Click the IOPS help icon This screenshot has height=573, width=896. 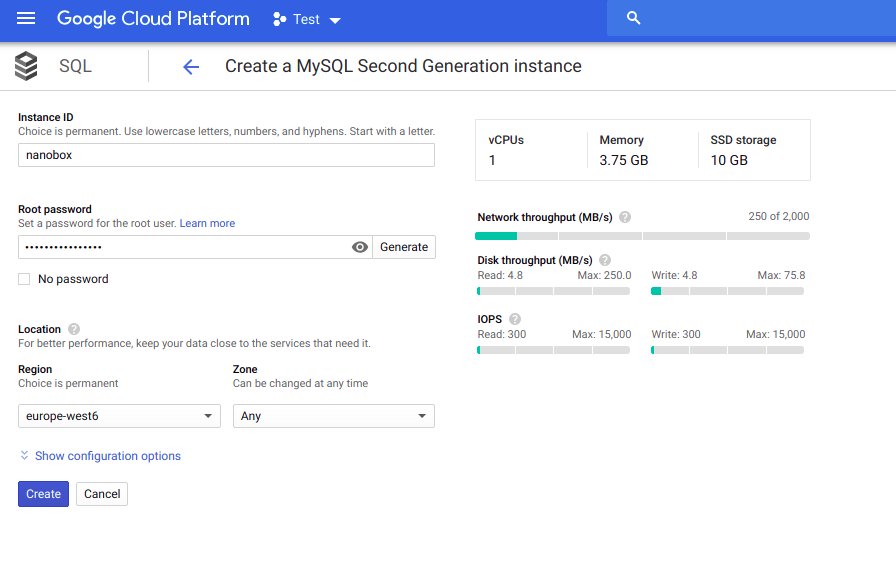click(515, 319)
